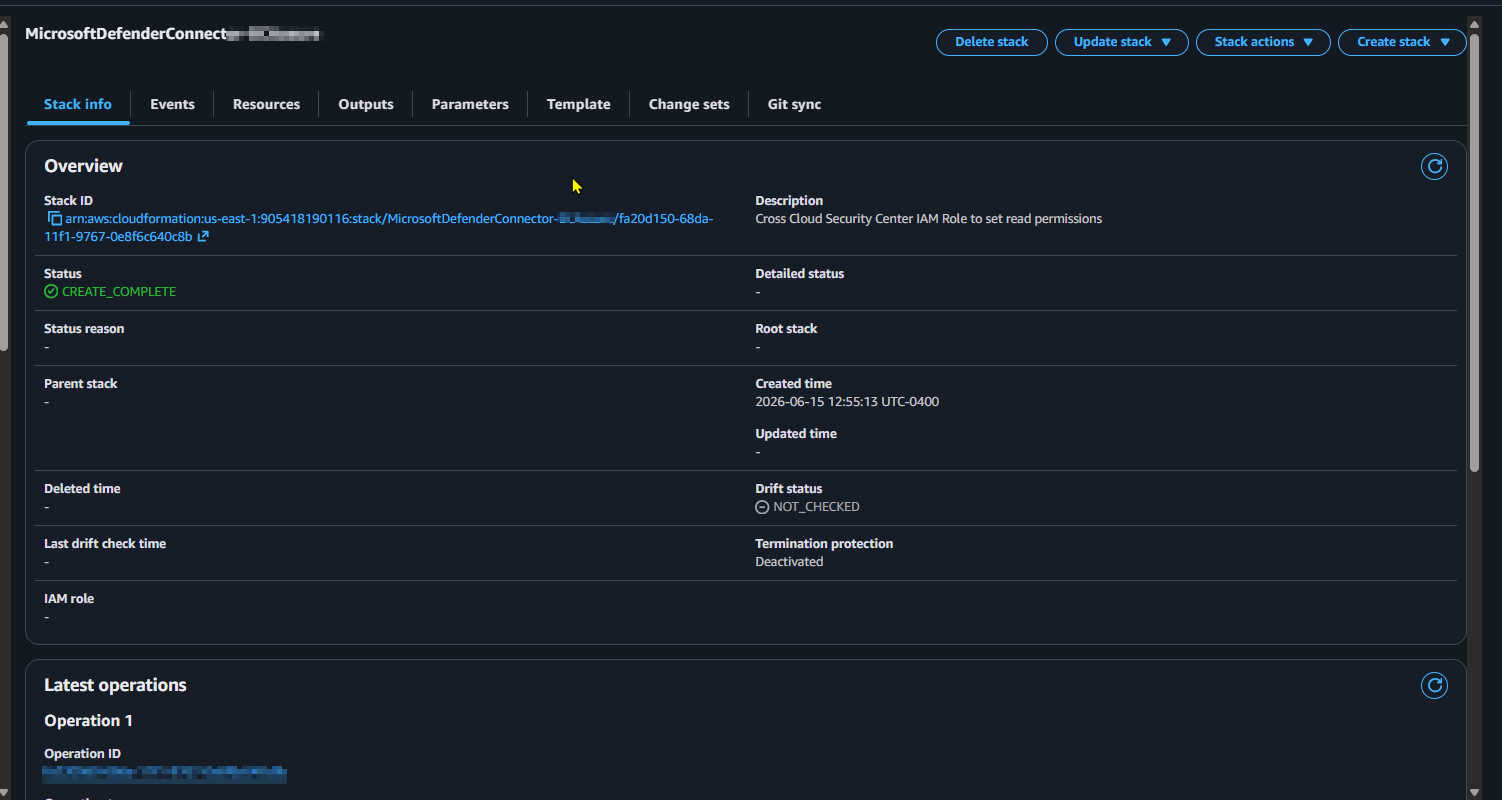Open Stack ID external link icon
The image size is (1502, 800).
(x=203, y=236)
